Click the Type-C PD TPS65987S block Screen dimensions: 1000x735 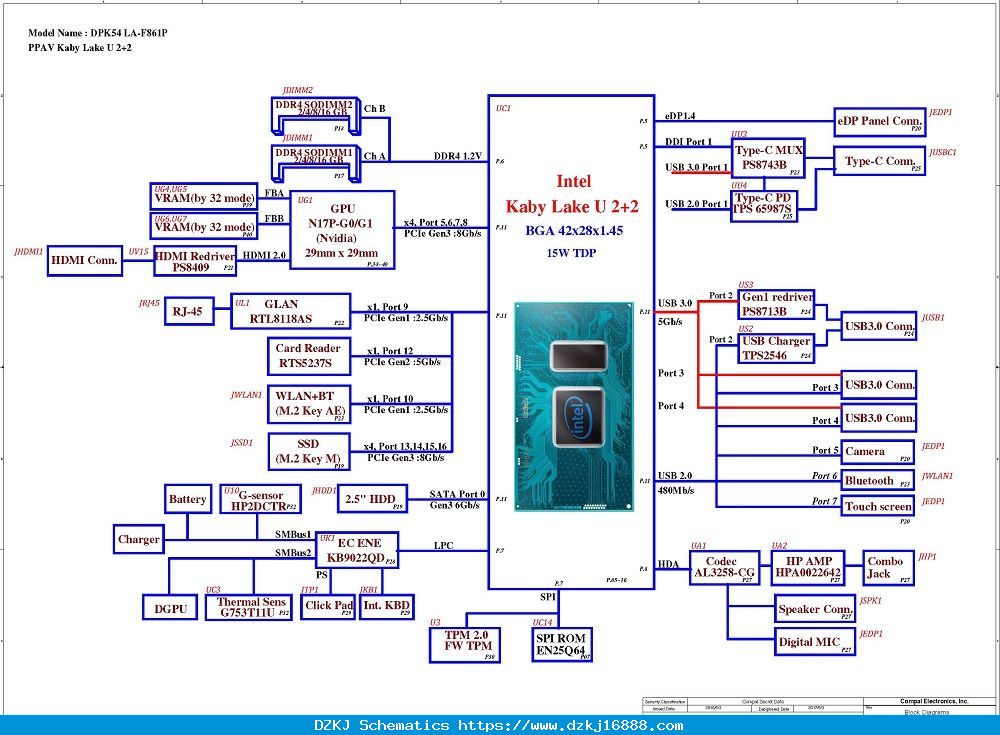pos(763,206)
